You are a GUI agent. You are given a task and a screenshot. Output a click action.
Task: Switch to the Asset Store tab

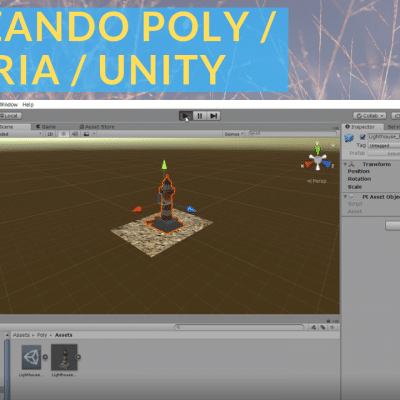(97, 127)
